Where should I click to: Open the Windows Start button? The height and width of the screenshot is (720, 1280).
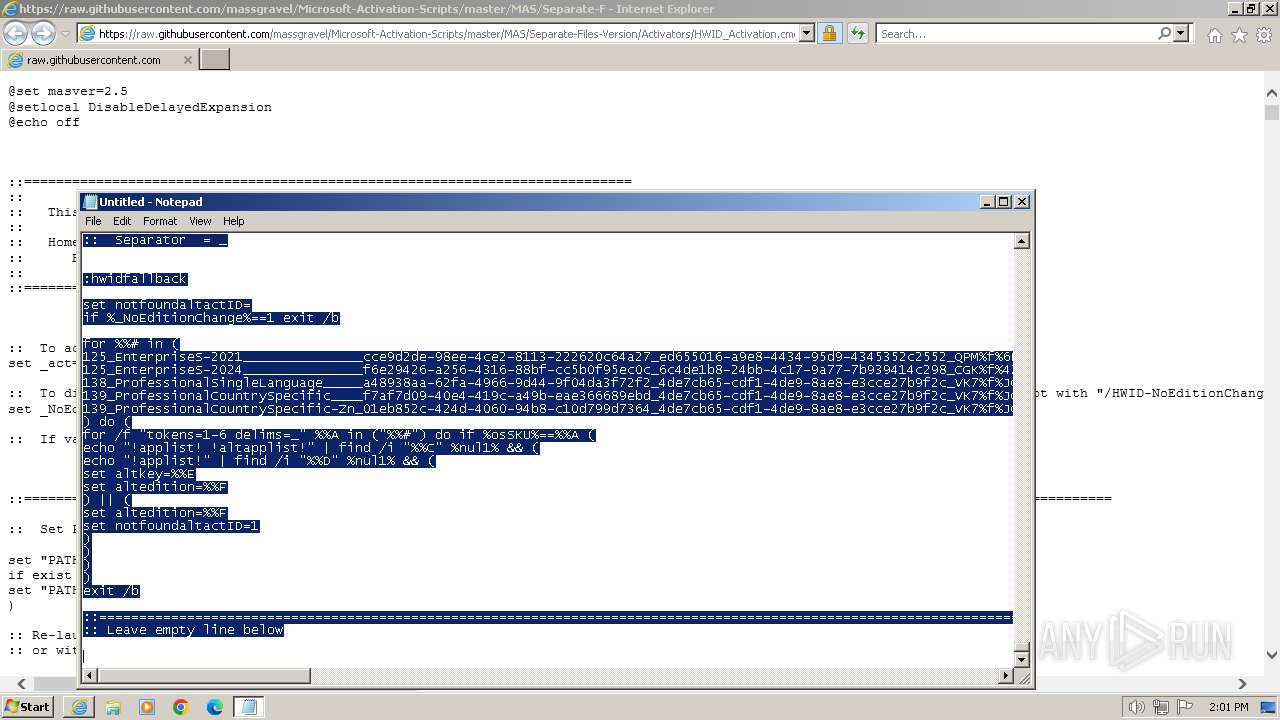pyautogui.click(x=27, y=706)
